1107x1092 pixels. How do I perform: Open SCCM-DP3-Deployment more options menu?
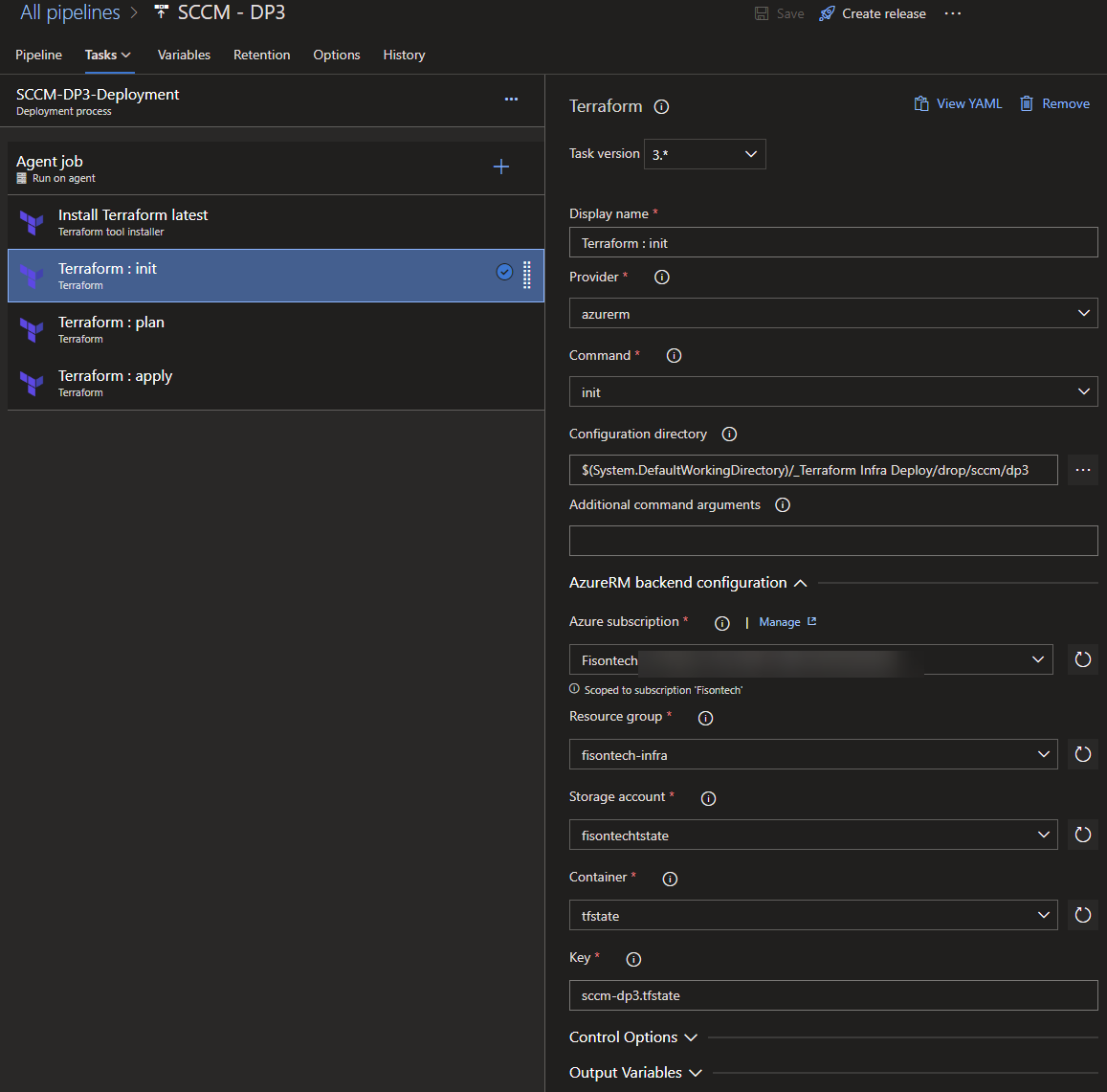[x=511, y=100]
